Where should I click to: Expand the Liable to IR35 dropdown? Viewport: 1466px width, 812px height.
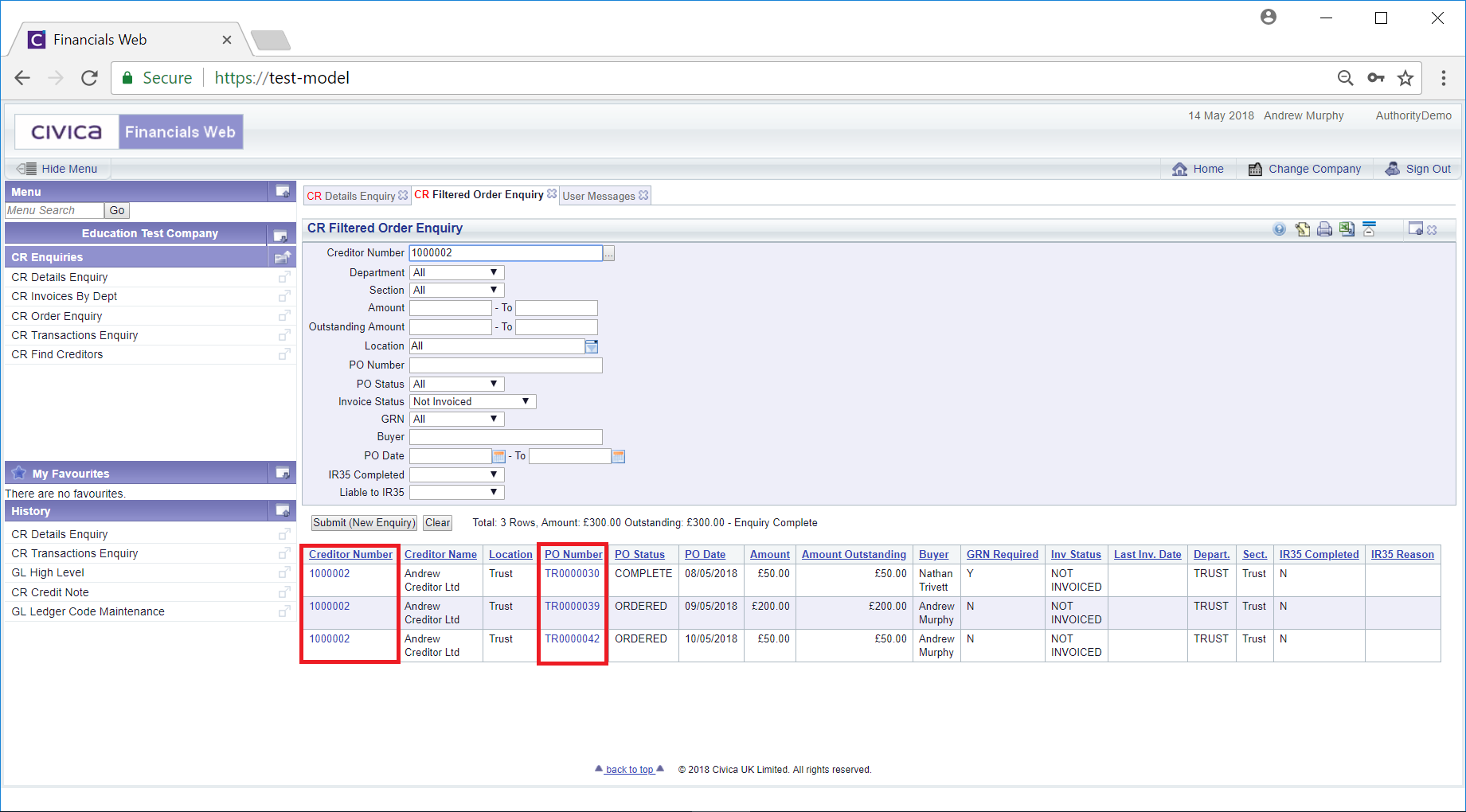pyautogui.click(x=456, y=493)
